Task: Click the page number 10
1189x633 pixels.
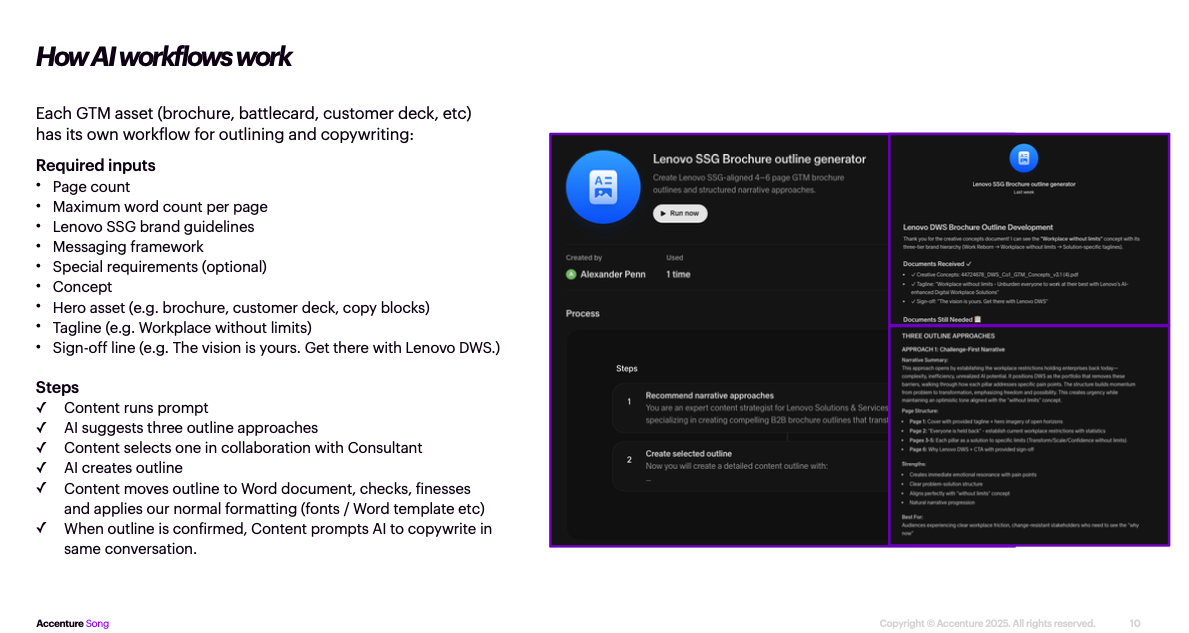Action: [1134, 624]
